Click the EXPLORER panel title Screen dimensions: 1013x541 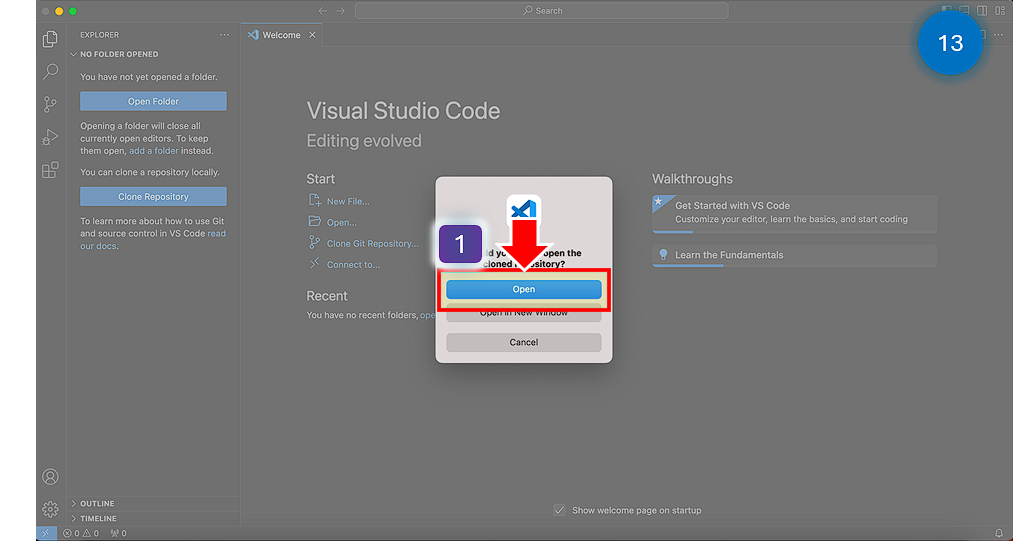pos(99,35)
